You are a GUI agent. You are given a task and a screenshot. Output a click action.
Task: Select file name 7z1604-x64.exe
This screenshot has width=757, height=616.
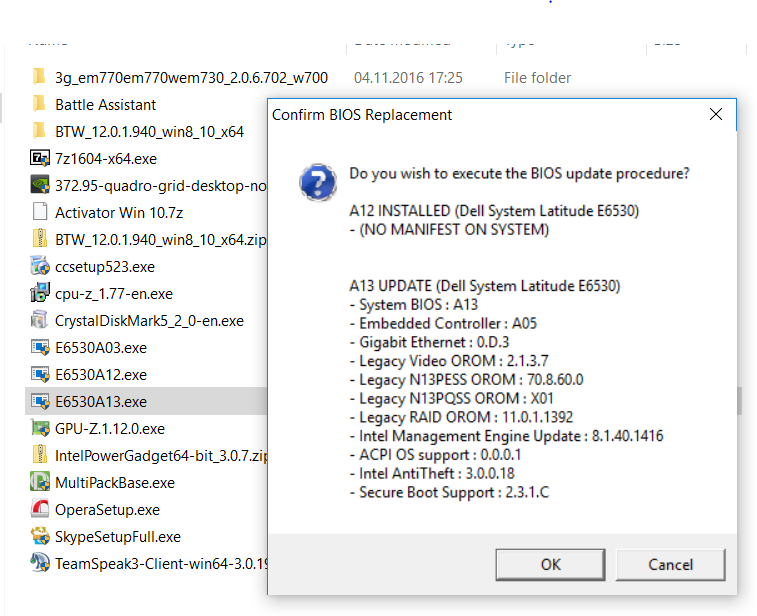(106, 159)
